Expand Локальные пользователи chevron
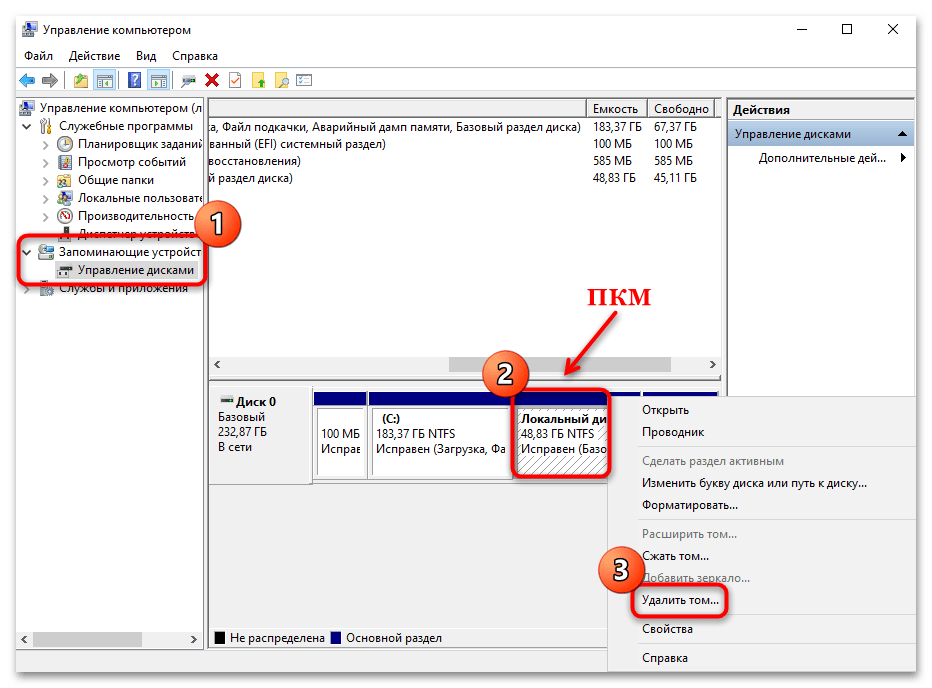932x688 pixels. [x=46, y=199]
